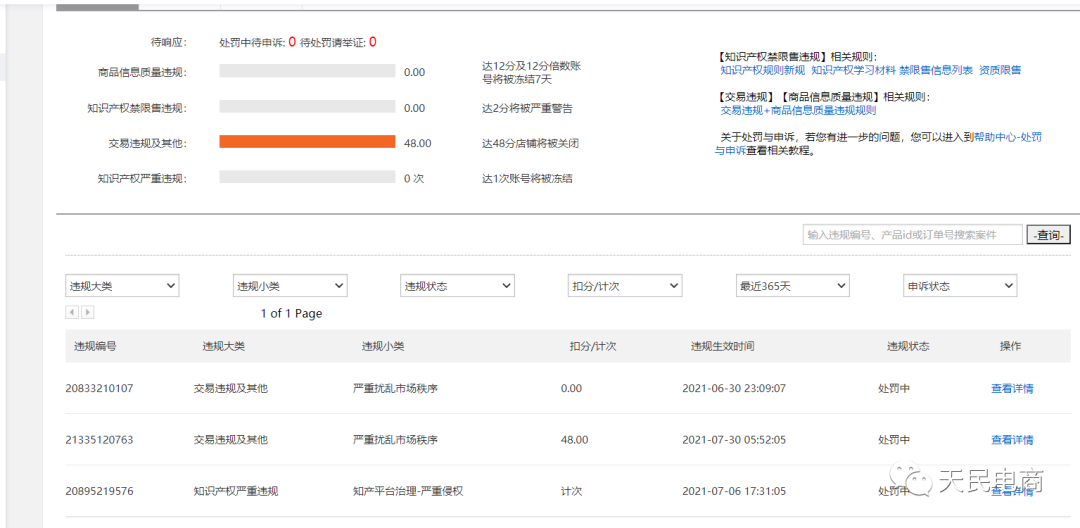
Task: Select violation number 20833210107
Action: pyautogui.click(x=99, y=388)
